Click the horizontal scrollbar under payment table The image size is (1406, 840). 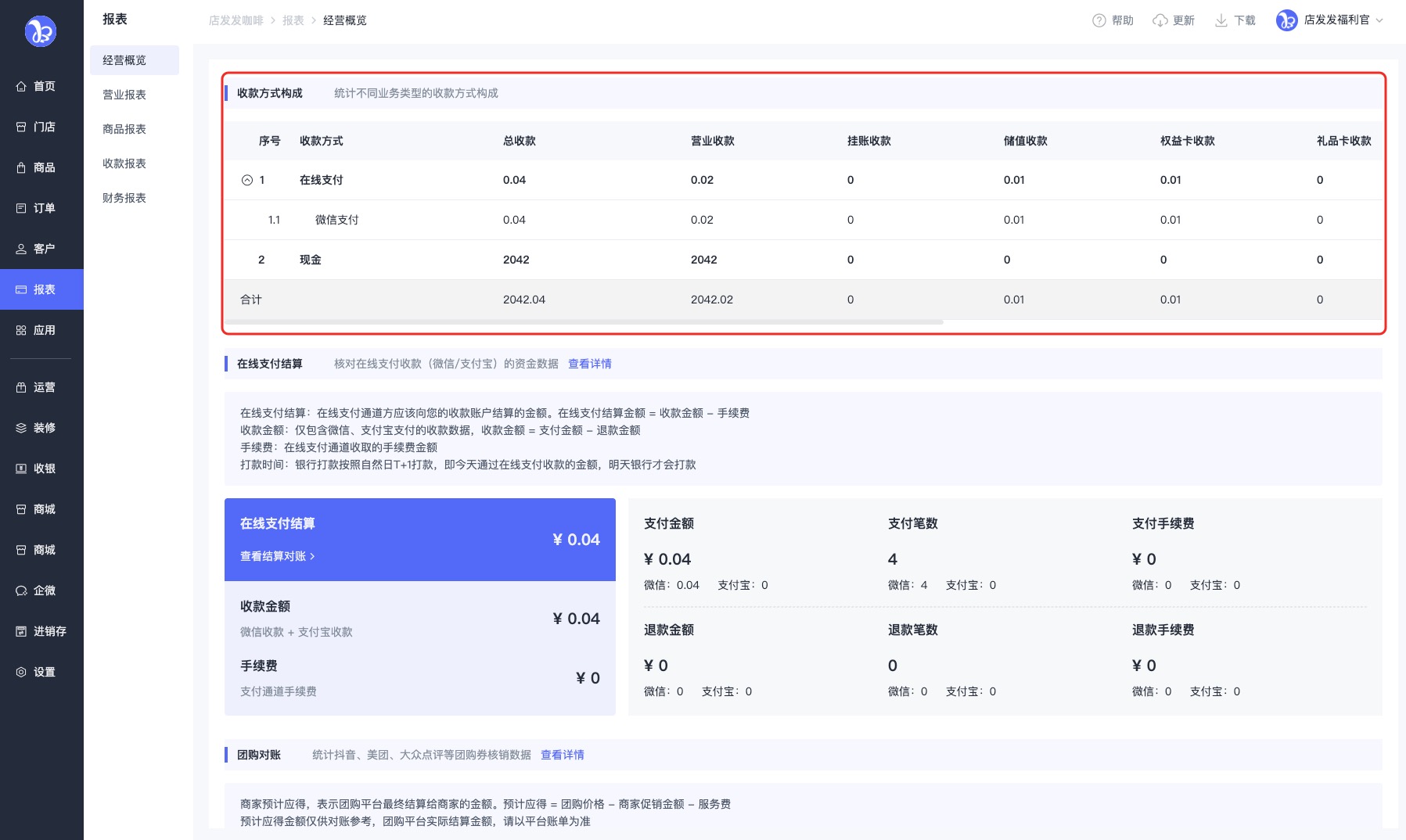click(x=584, y=322)
